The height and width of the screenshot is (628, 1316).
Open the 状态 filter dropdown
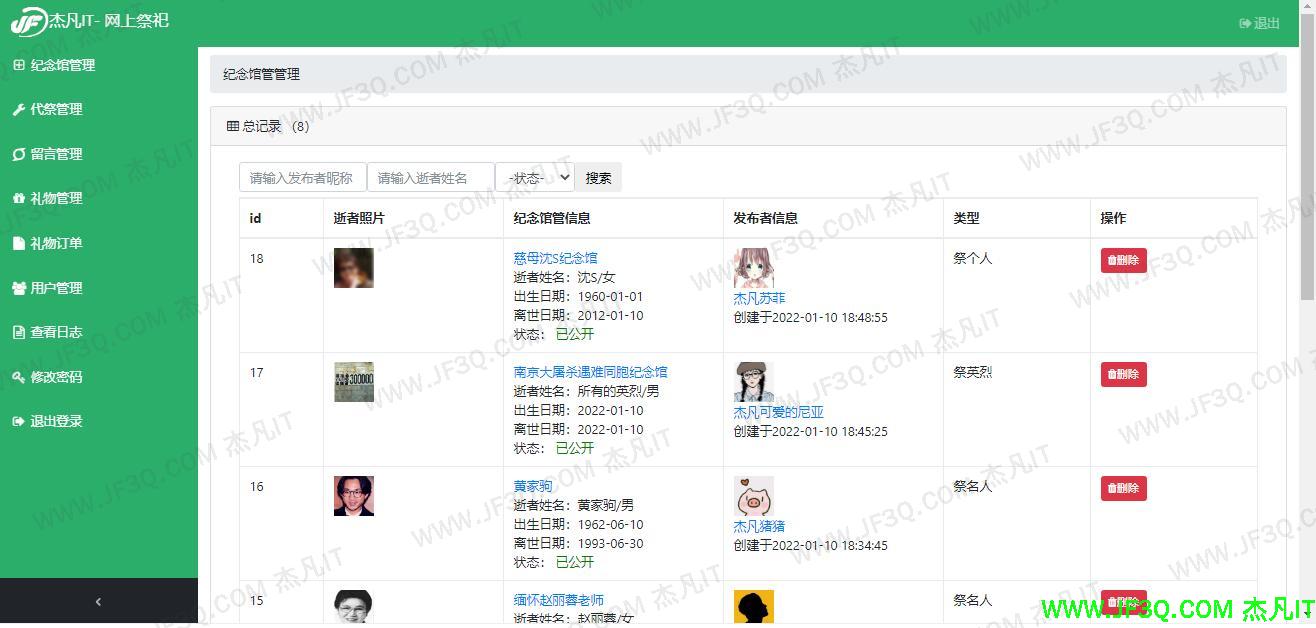(535, 178)
